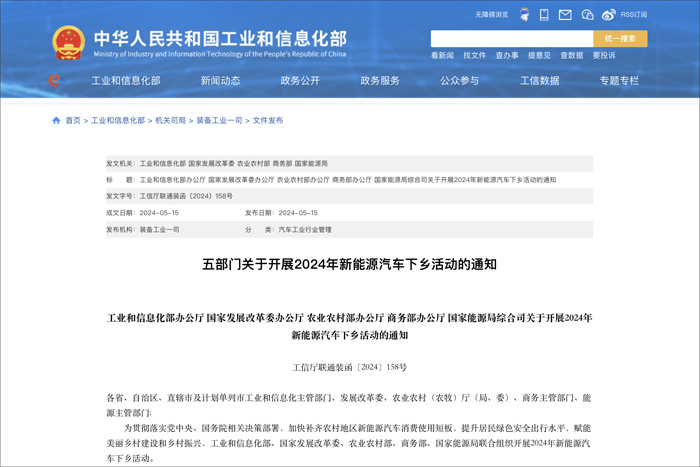
Task: Select 要投诉 quick link
Action: [x=604, y=55]
